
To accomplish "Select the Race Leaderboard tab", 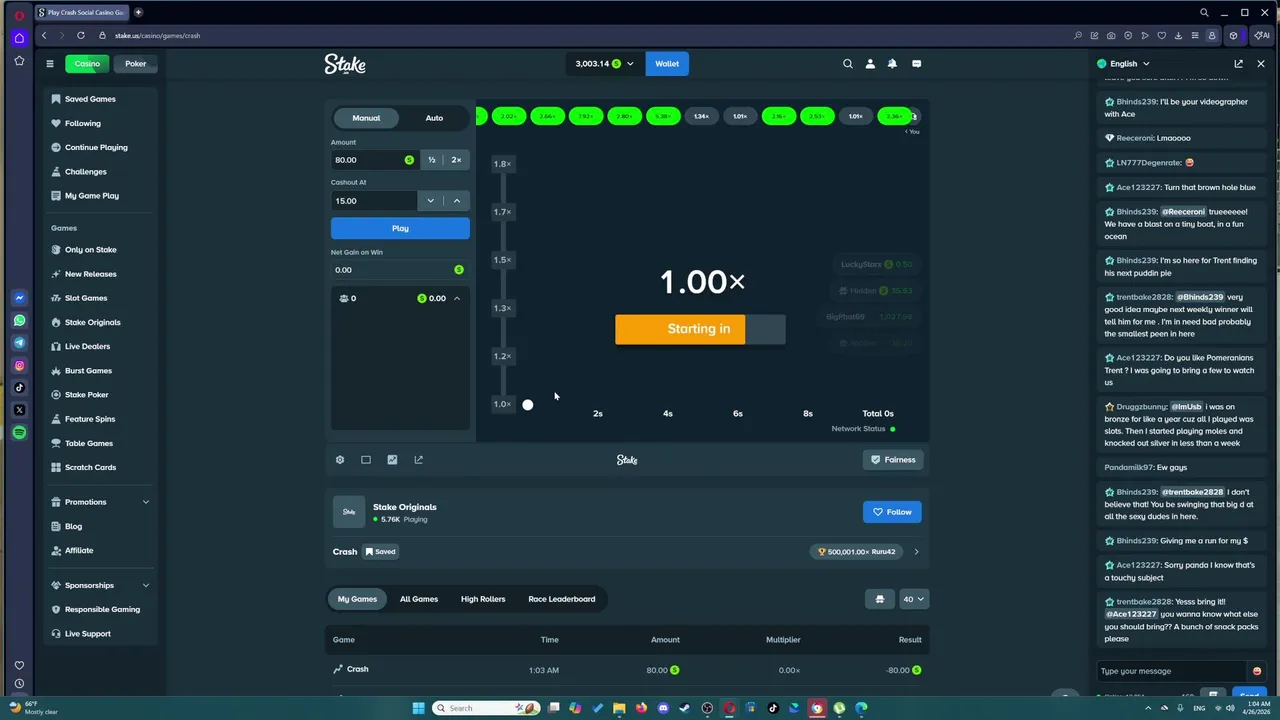I will (x=562, y=599).
